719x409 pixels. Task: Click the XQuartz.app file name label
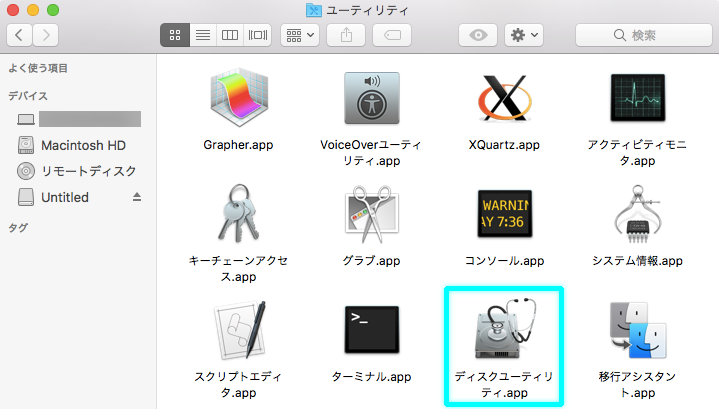[504, 145]
